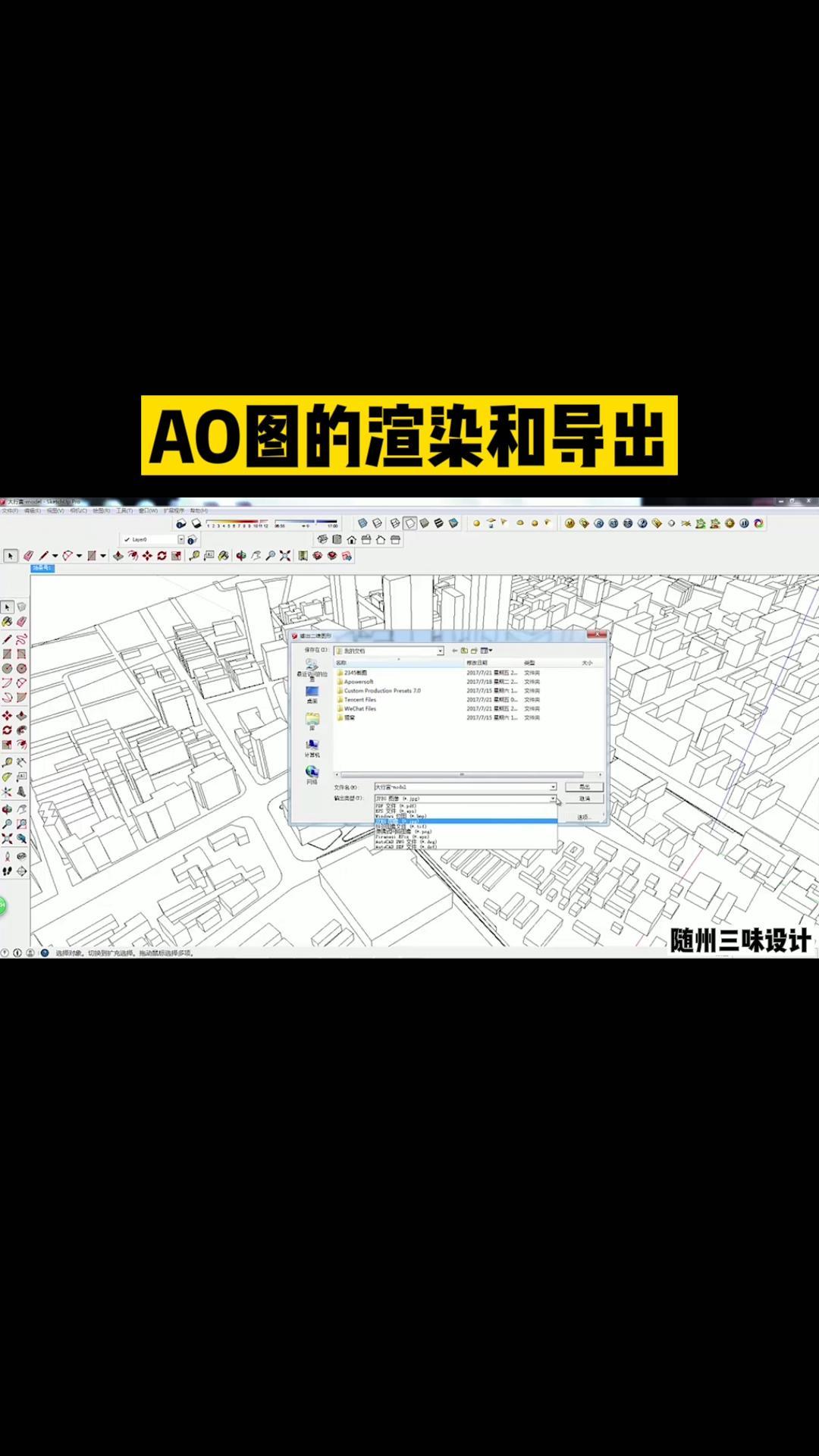Toggle the hidden line face style
The width and height of the screenshot is (819, 1456).
pyautogui.click(x=409, y=523)
